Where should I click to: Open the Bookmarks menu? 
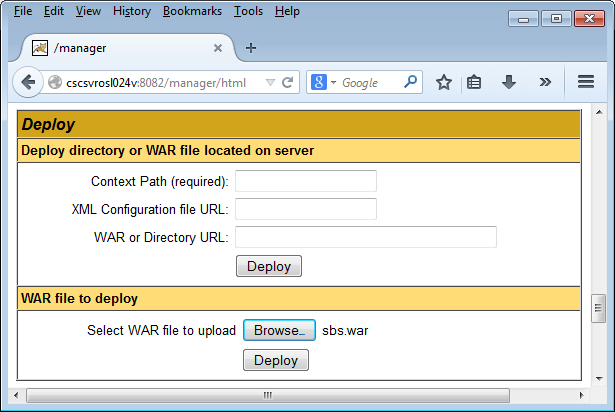[x=193, y=11]
